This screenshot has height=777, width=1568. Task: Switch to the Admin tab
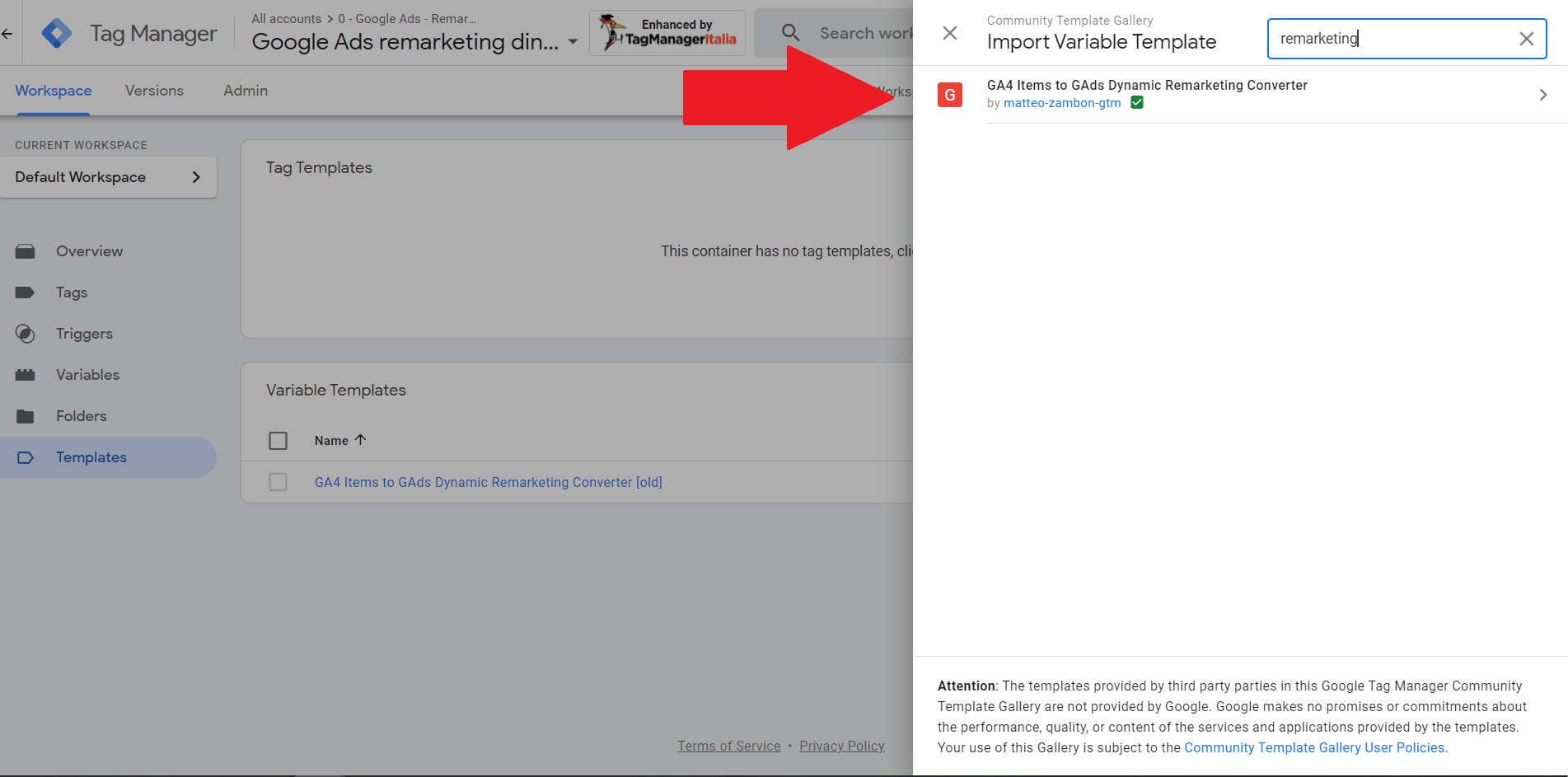(245, 91)
